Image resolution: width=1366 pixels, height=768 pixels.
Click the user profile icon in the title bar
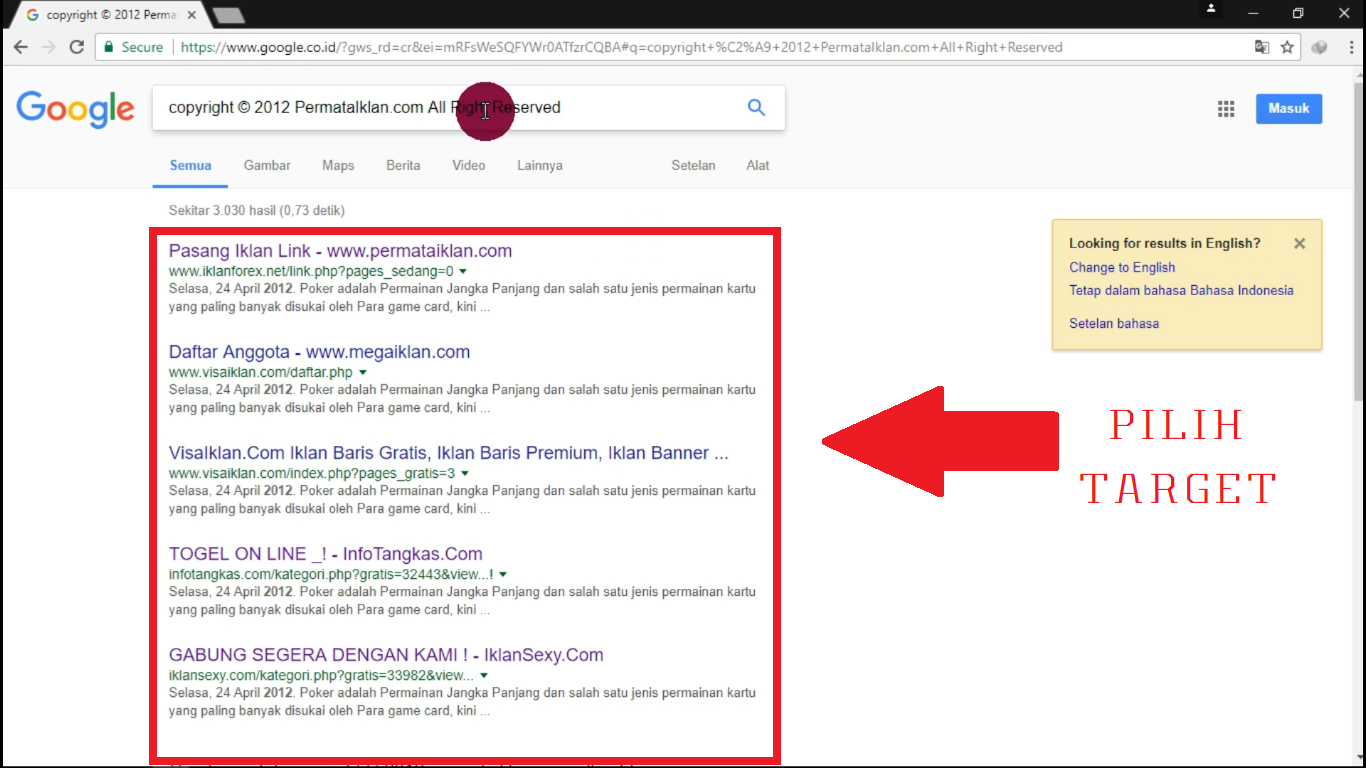coord(1210,10)
